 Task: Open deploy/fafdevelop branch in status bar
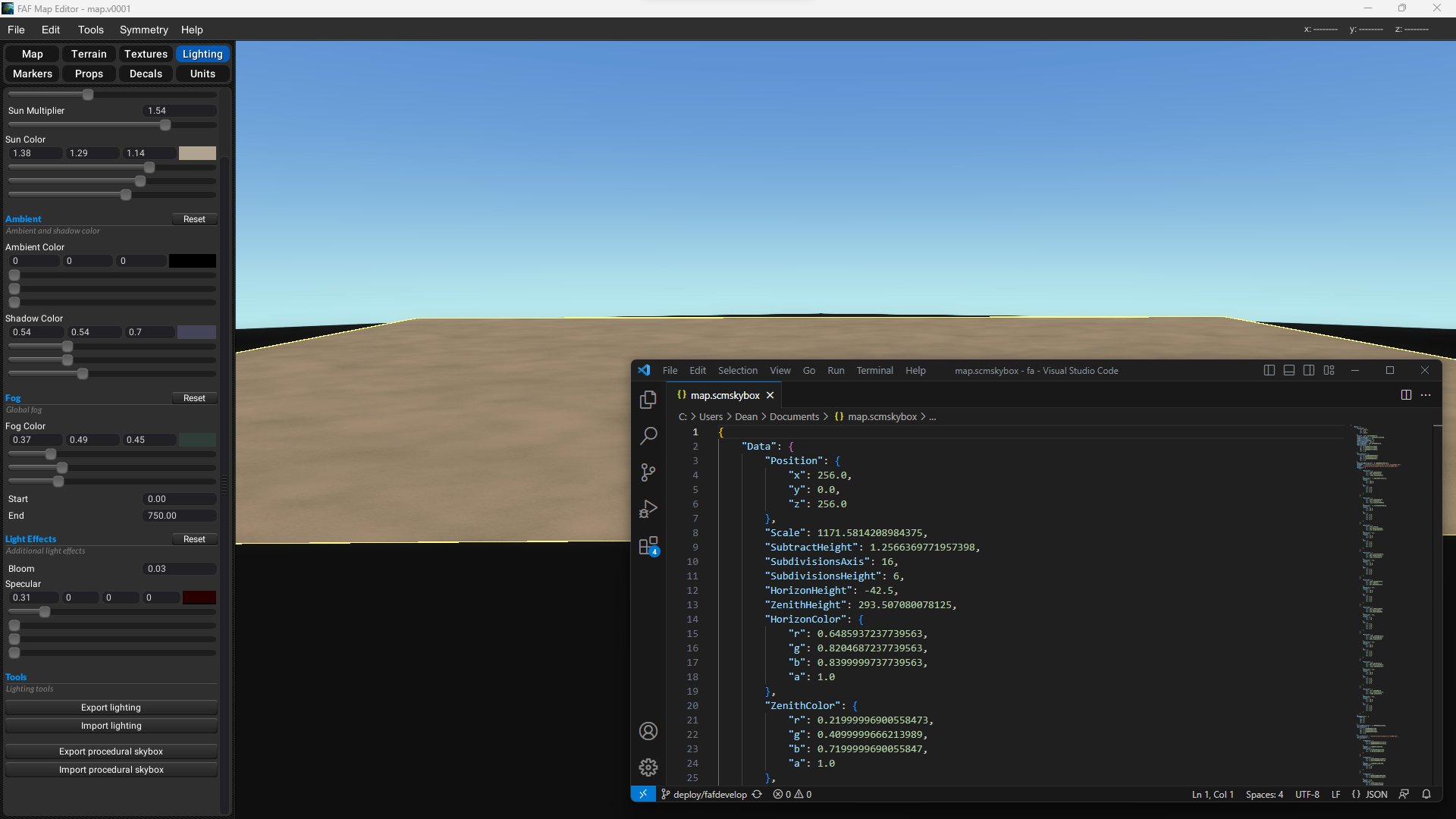pyautogui.click(x=704, y=794)
